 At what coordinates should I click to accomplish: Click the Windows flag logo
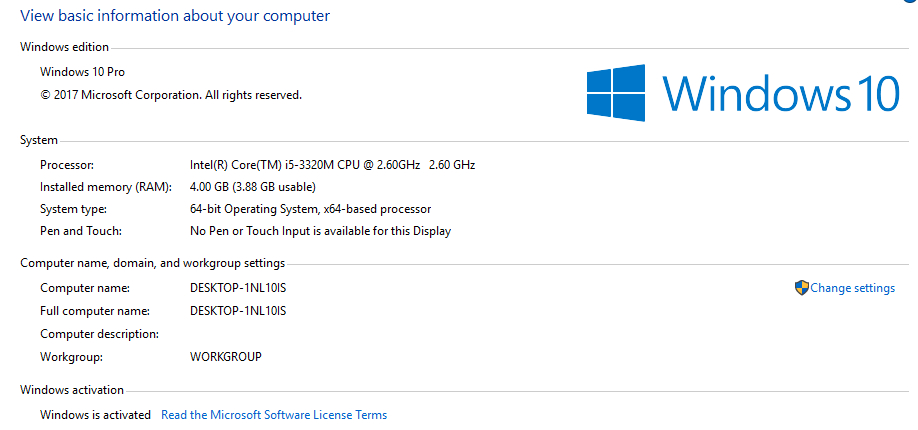[x=616, y=93]
